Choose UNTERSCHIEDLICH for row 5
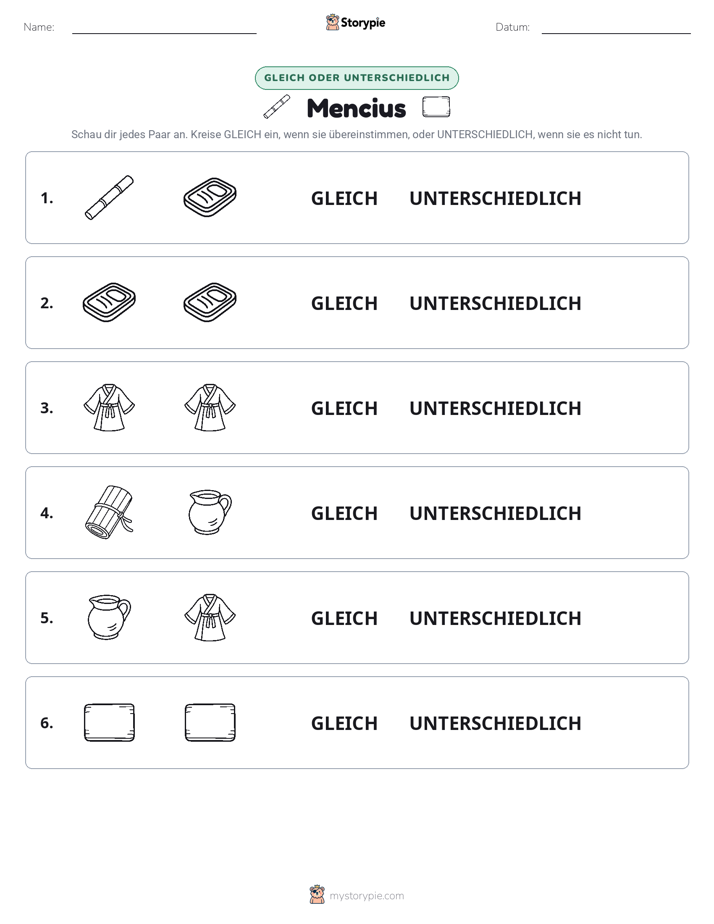 coord(495,618)
